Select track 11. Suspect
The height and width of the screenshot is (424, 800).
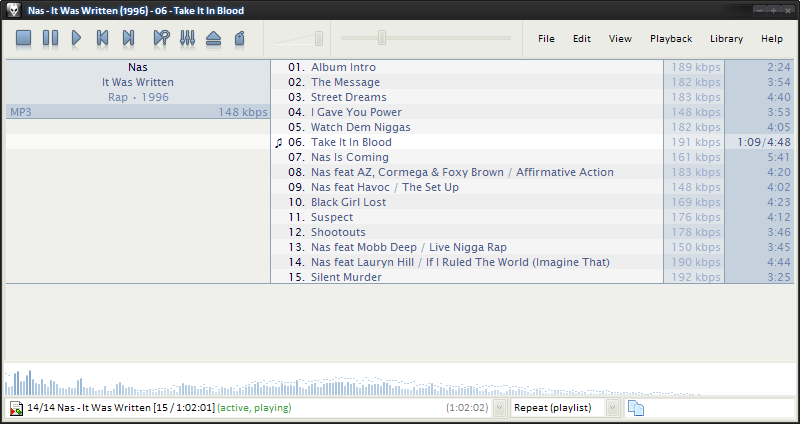(x=467, y=217)
